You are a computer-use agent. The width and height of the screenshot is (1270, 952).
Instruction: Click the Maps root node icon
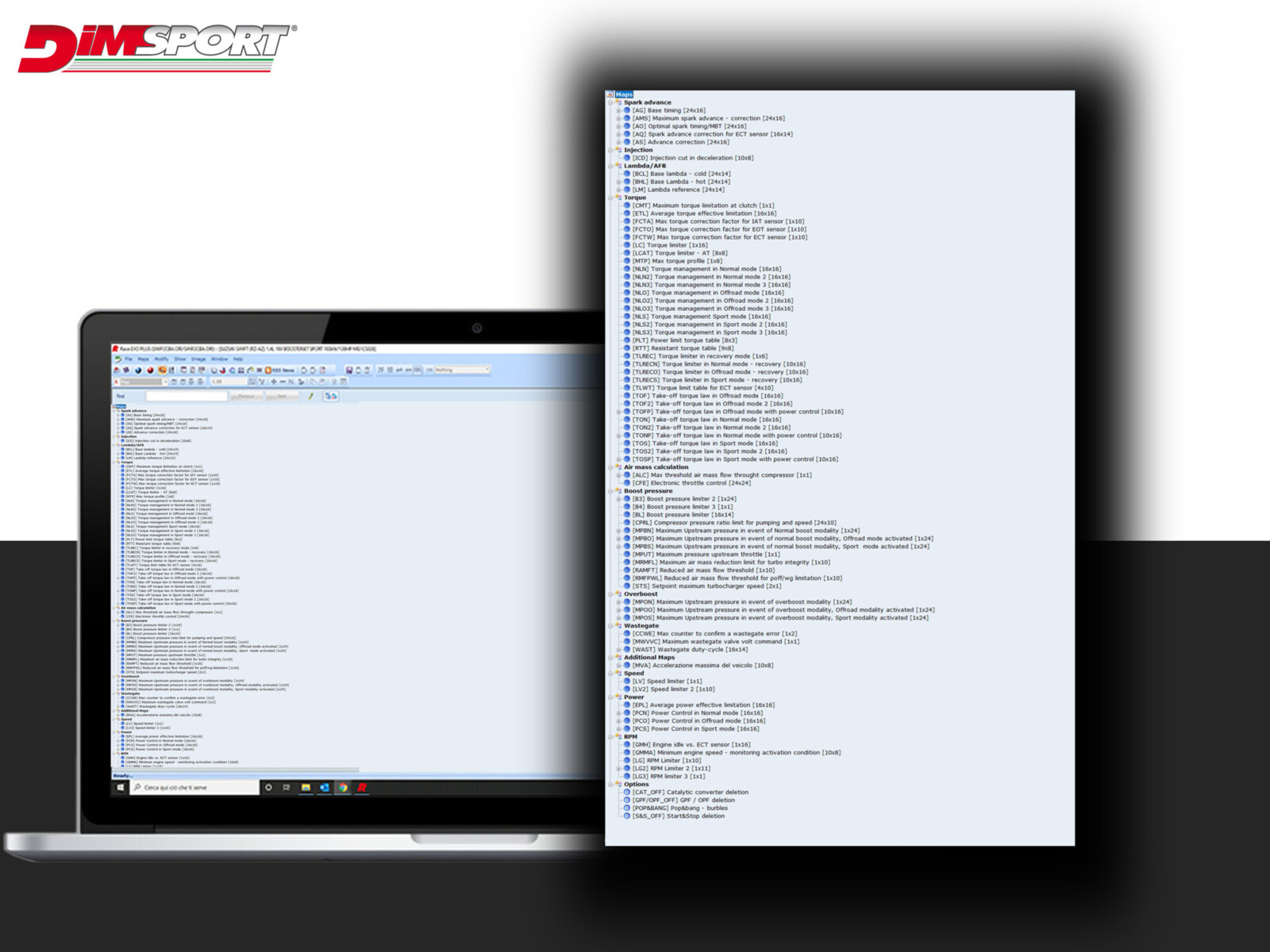coord(610,94)
